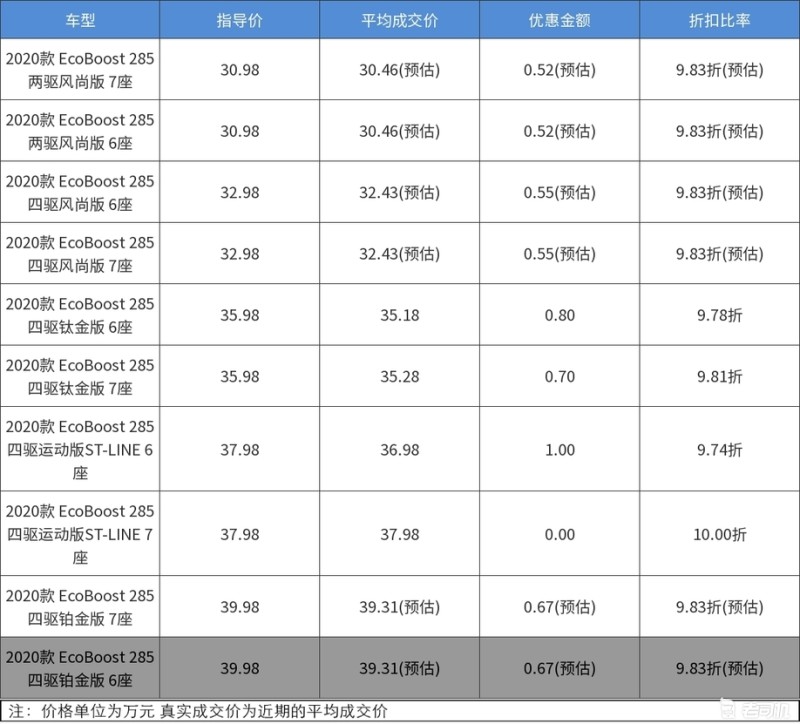The image size is (800, 724).
Task: Click 9.83折(预估) in the 两驱风尚版 7座 row
Action: point(720,70)
